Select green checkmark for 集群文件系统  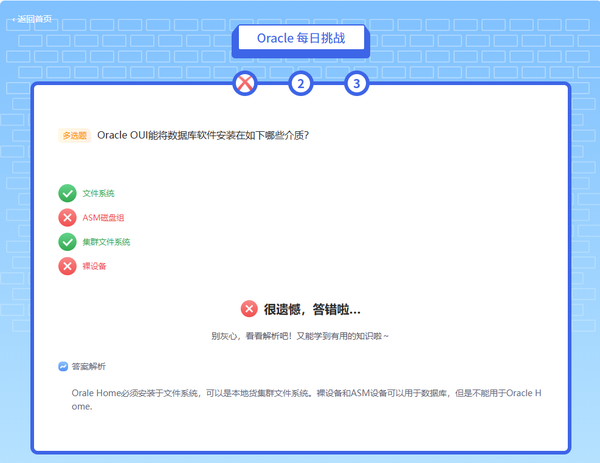pos(67,242)
